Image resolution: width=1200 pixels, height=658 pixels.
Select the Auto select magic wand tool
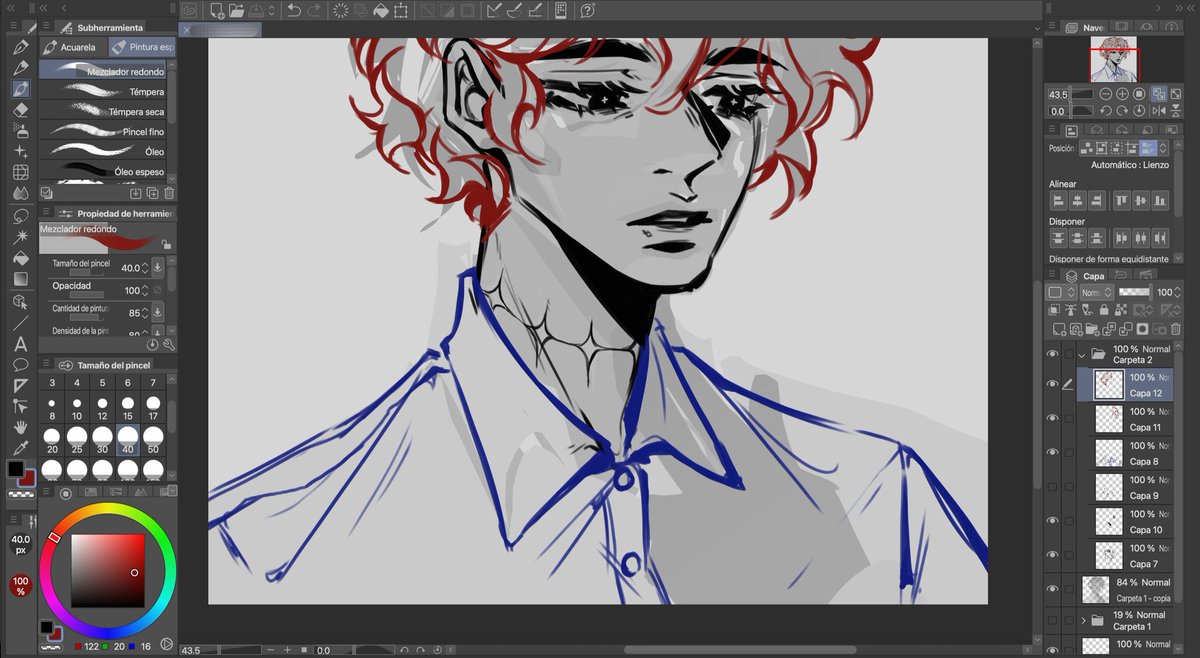[x=20, y=237]
